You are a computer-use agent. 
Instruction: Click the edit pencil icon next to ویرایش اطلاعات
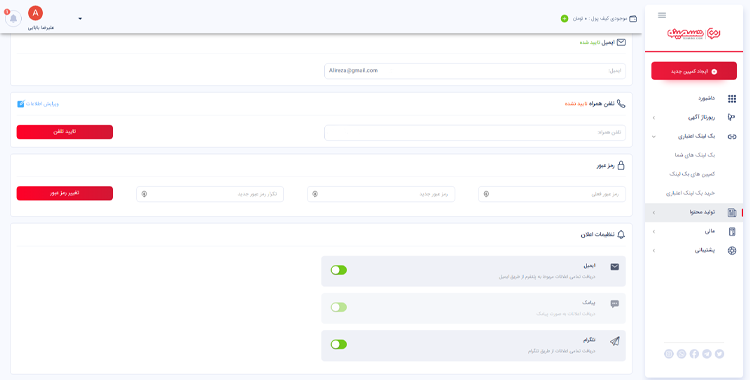21,104
